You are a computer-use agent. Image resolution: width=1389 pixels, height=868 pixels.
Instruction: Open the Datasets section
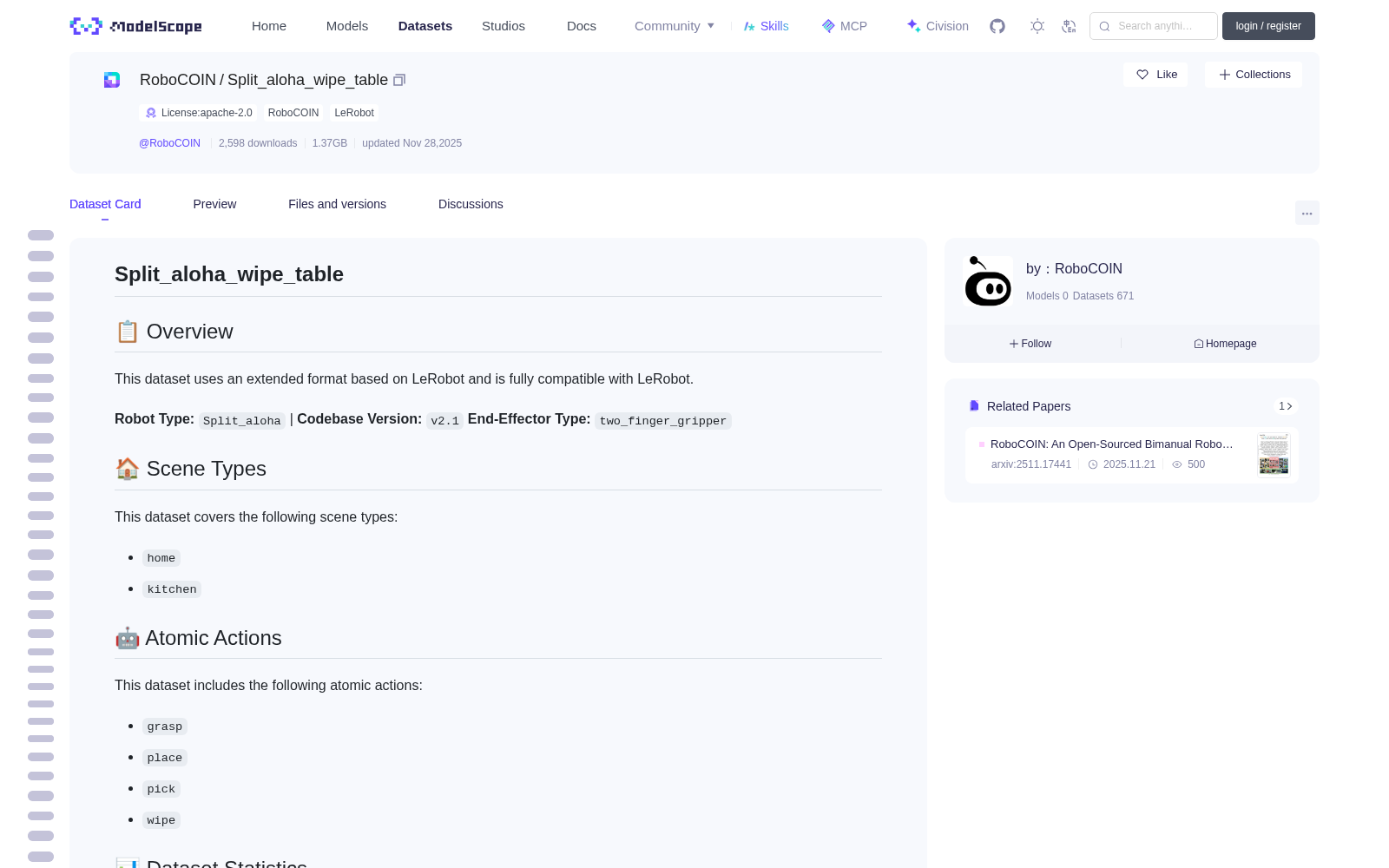click(425, 26)
